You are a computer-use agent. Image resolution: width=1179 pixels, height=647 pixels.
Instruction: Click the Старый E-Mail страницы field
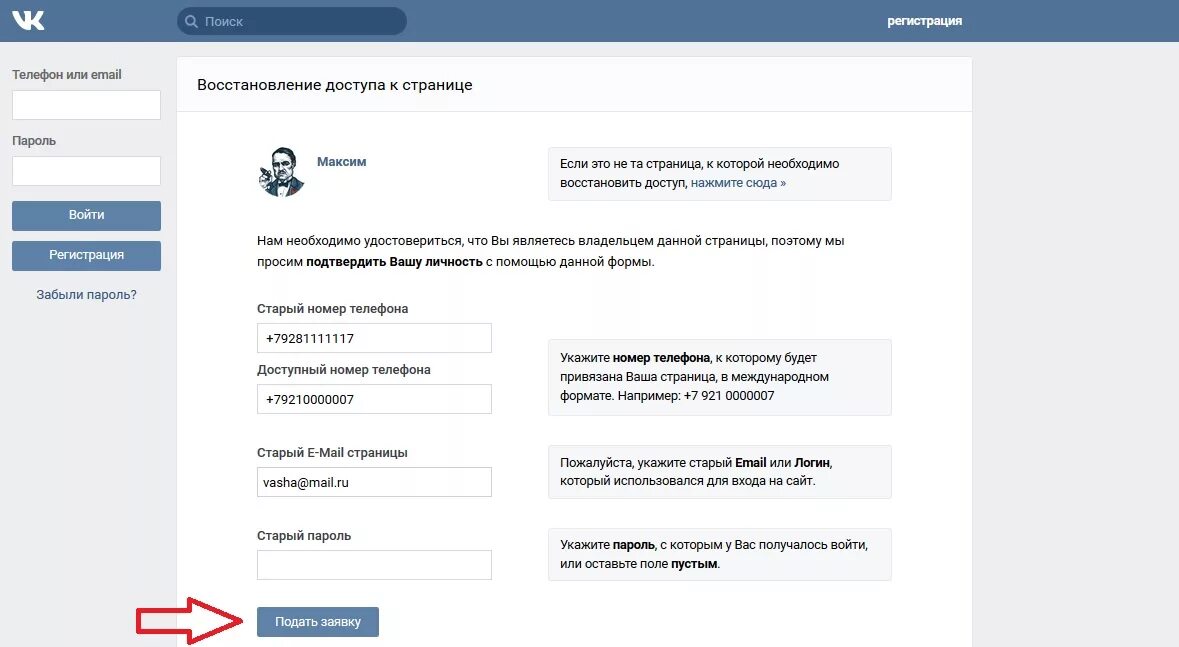pos(374,482)
